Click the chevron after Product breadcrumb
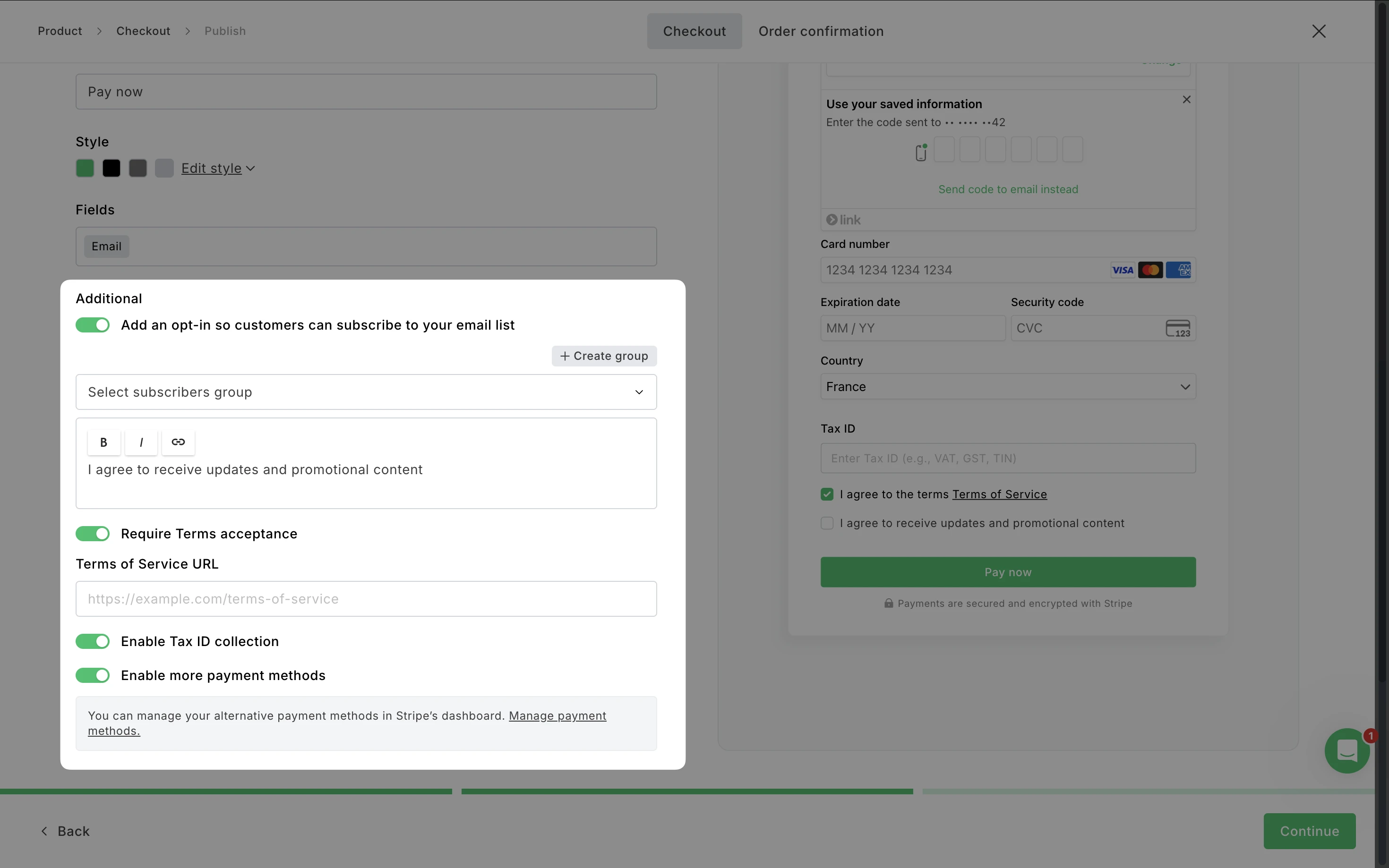Image resolution: width=1389 pixels, height=868 pixels. point(99,31)
